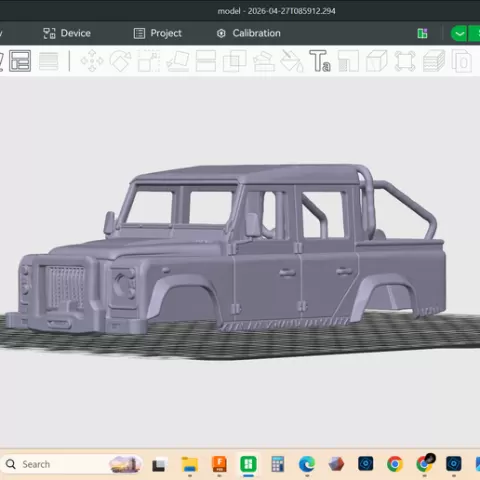Click the arrange plates layout icon
480x480 pixels.
click(x=20, y=61)
